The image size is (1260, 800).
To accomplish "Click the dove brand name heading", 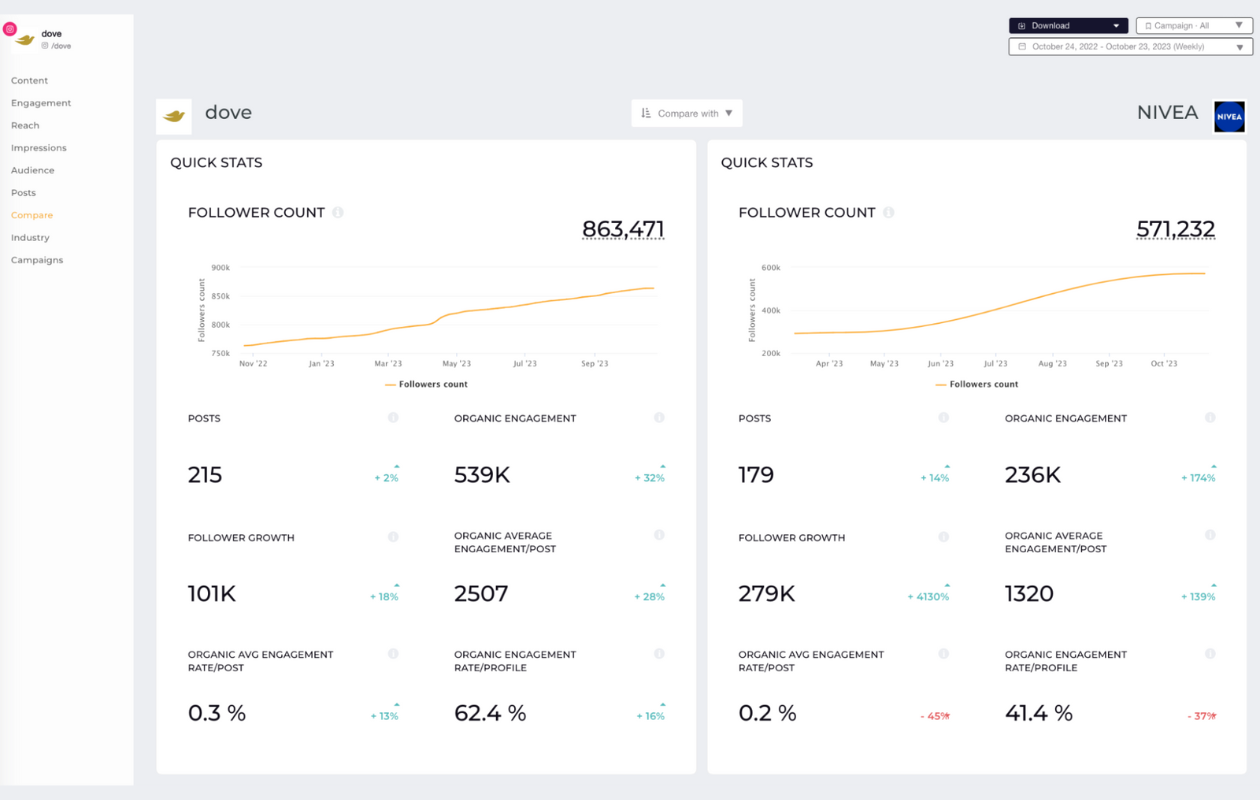I will click(228, 113).
